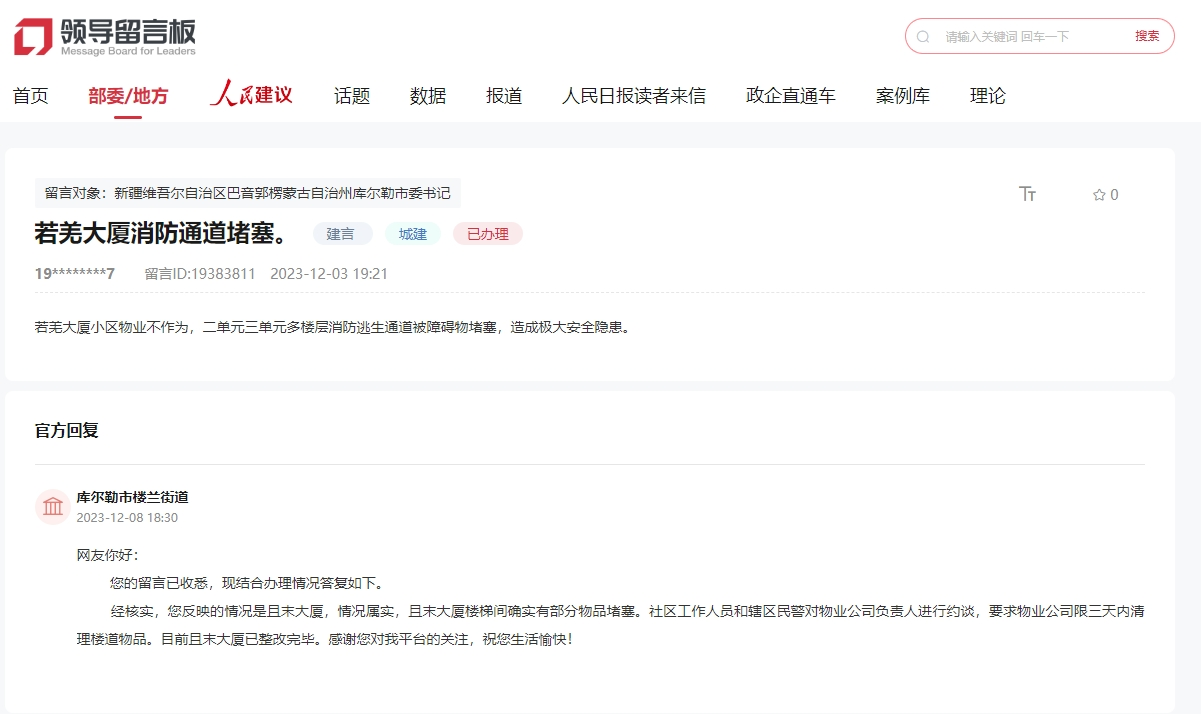Screen dimensions: 1201x714
Task: Focus the keyword search input field
Action: (x=1030, y=36)
